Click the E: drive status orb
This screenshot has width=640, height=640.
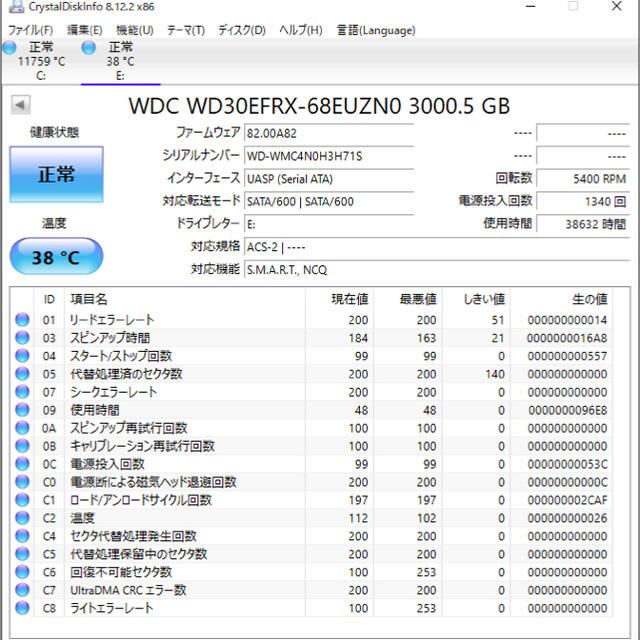coord(89,48)
